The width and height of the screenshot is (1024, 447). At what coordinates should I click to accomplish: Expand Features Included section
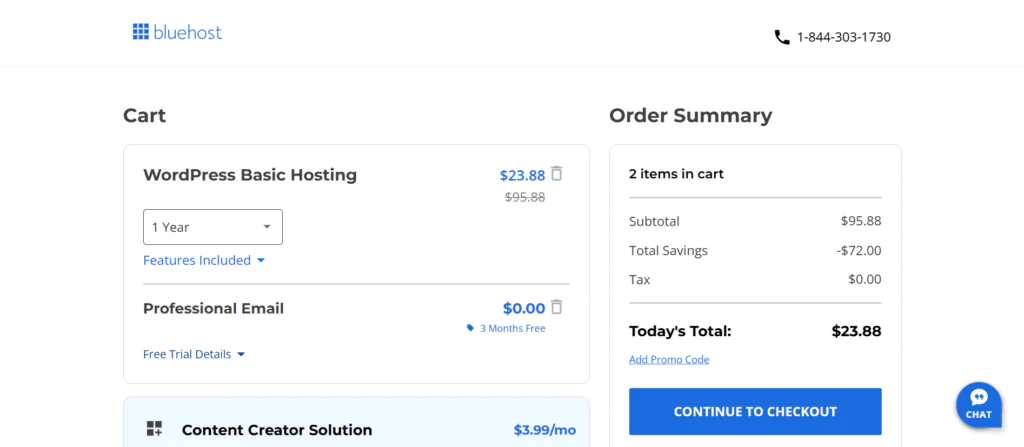pos(204,260)
